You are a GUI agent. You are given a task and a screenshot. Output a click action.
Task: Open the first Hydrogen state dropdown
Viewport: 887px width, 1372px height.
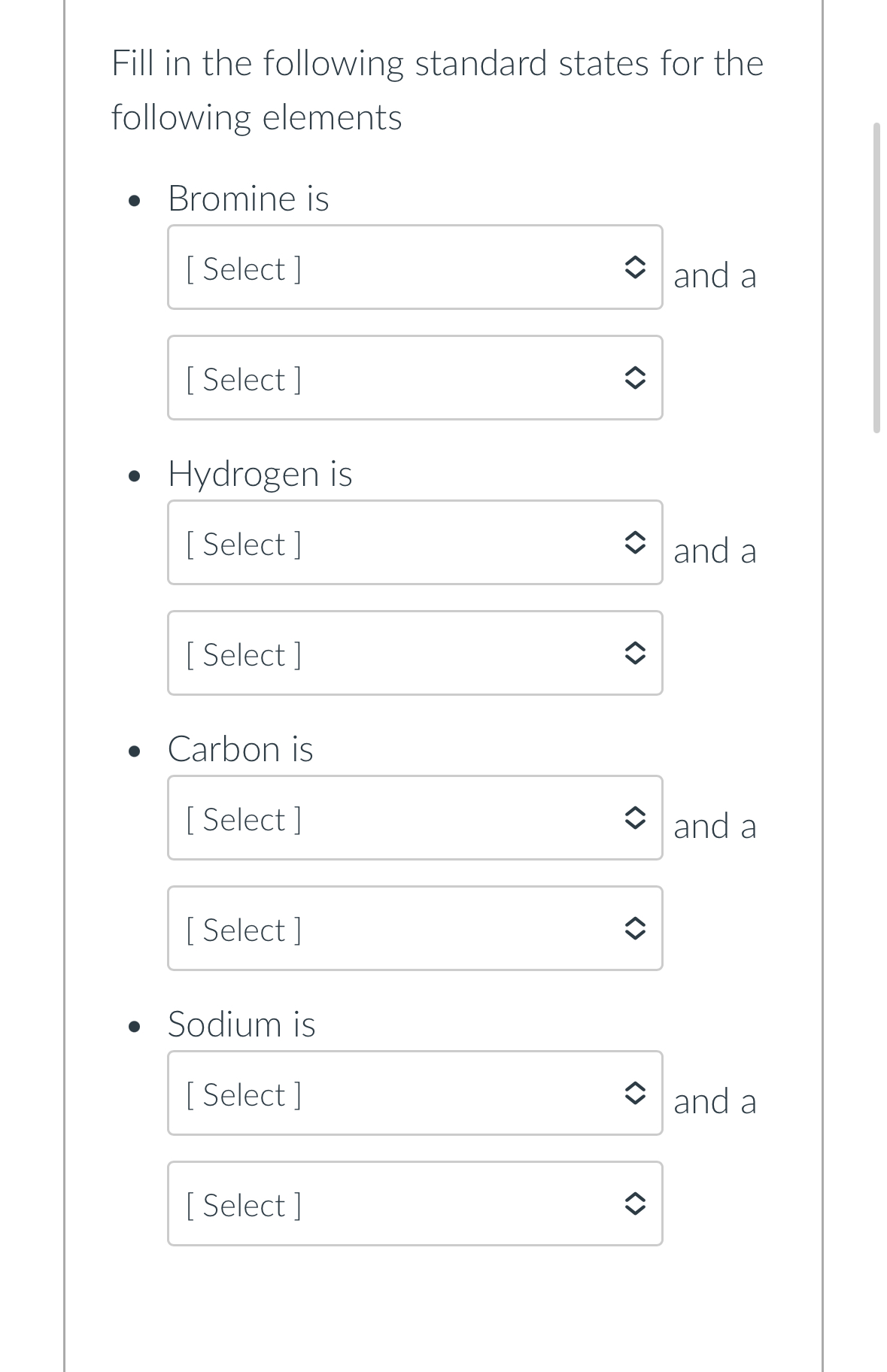[x=415, y=542]
